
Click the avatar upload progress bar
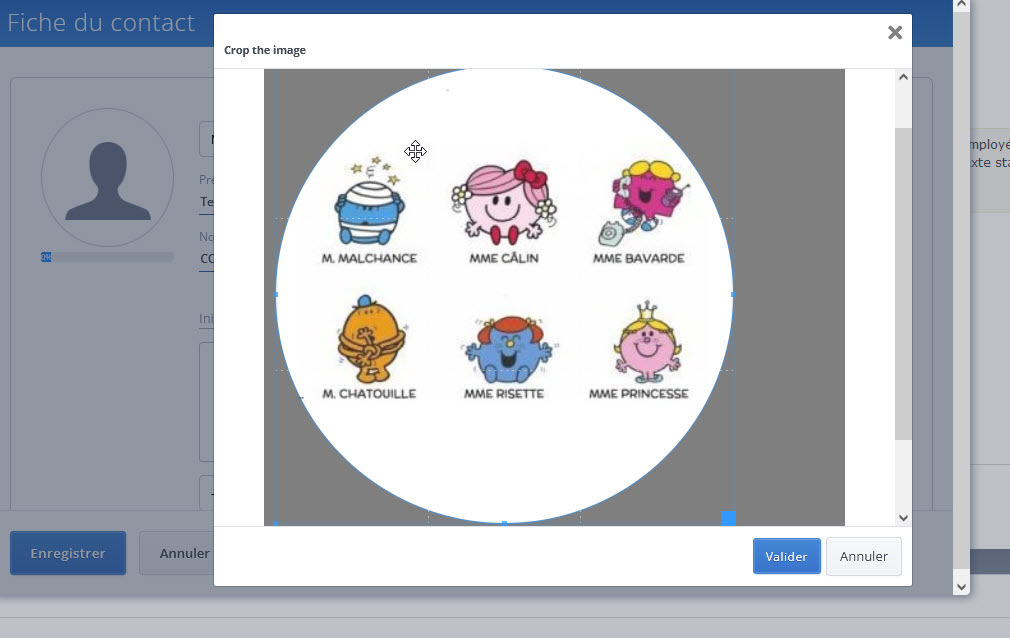pyautogui.click(x=108, y=257)
